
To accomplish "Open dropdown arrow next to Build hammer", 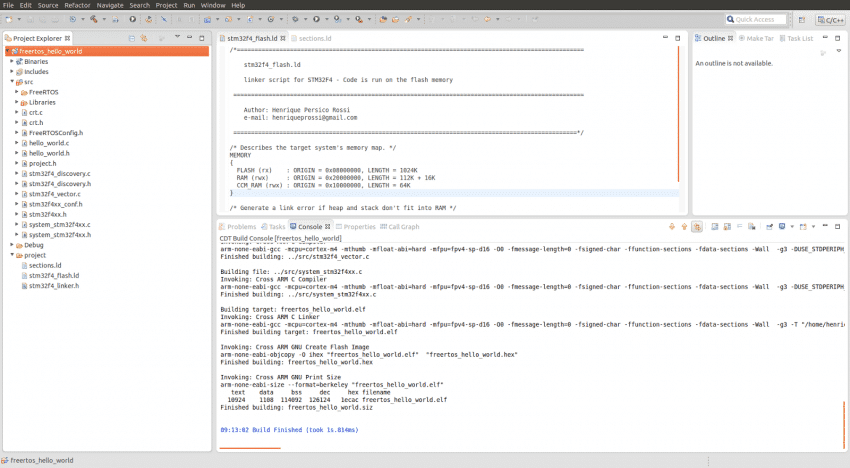I will coord(104,20).
